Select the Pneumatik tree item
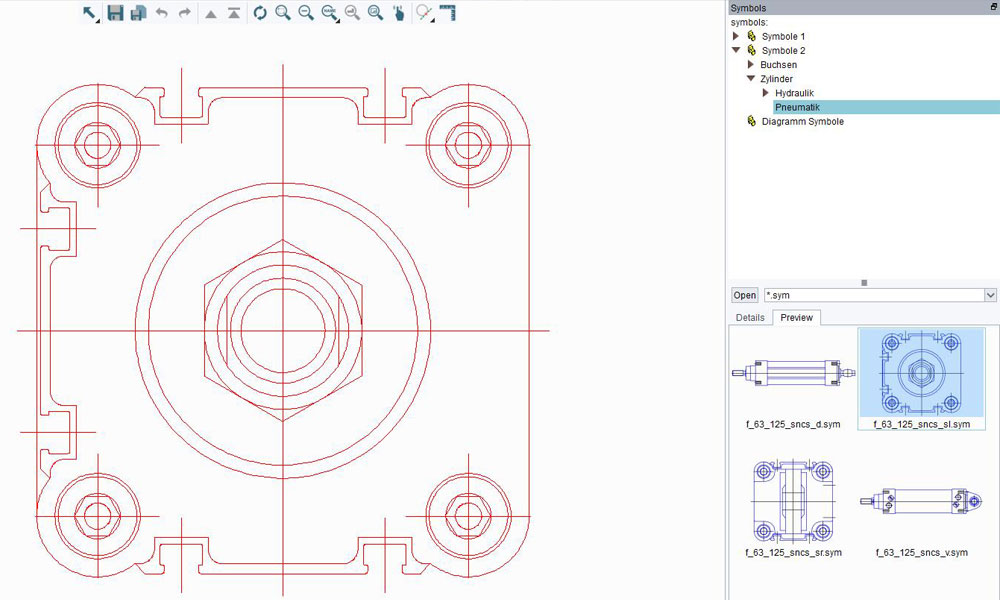Viewport: 1000px width, 600px height. pos(797,106)
